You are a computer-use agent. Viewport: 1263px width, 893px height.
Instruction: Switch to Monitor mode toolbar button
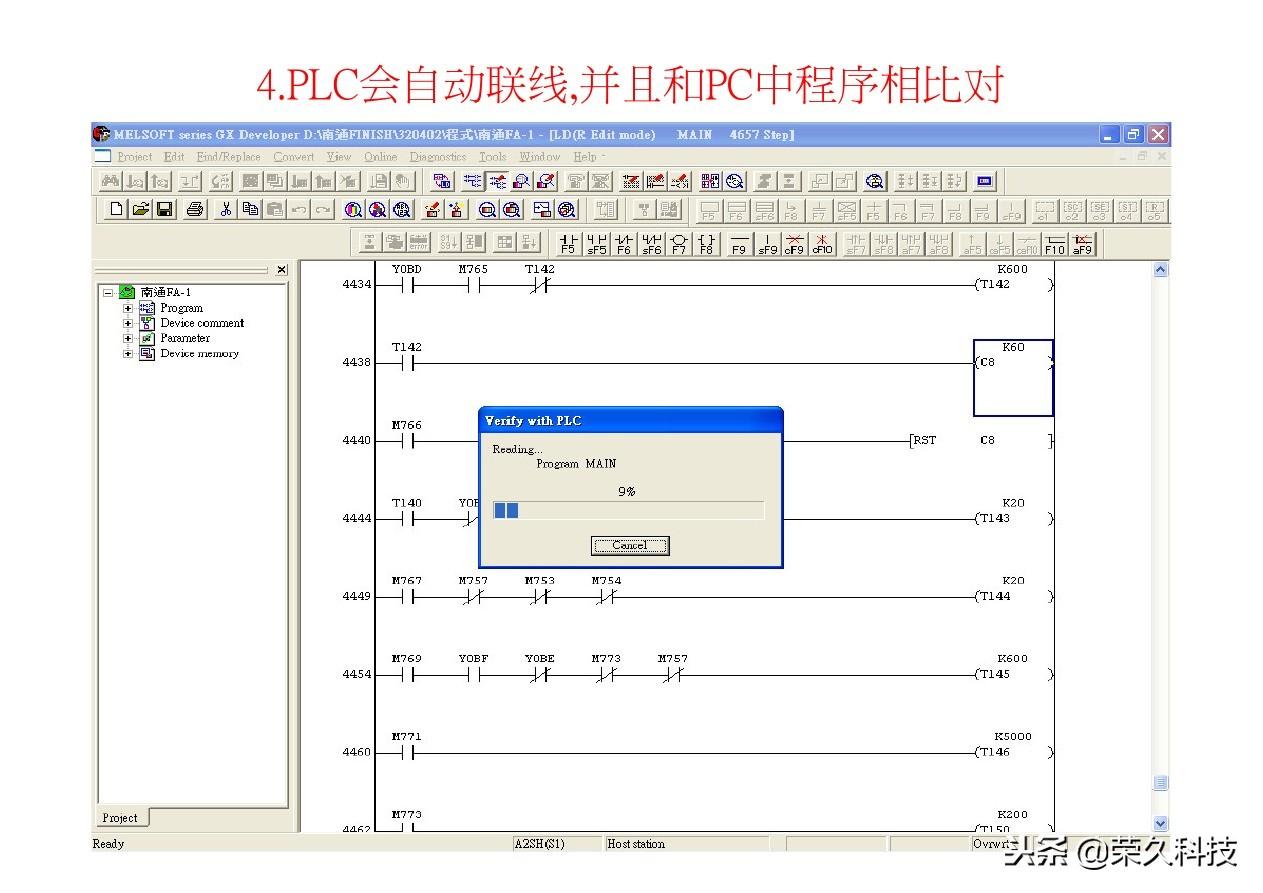521,181
